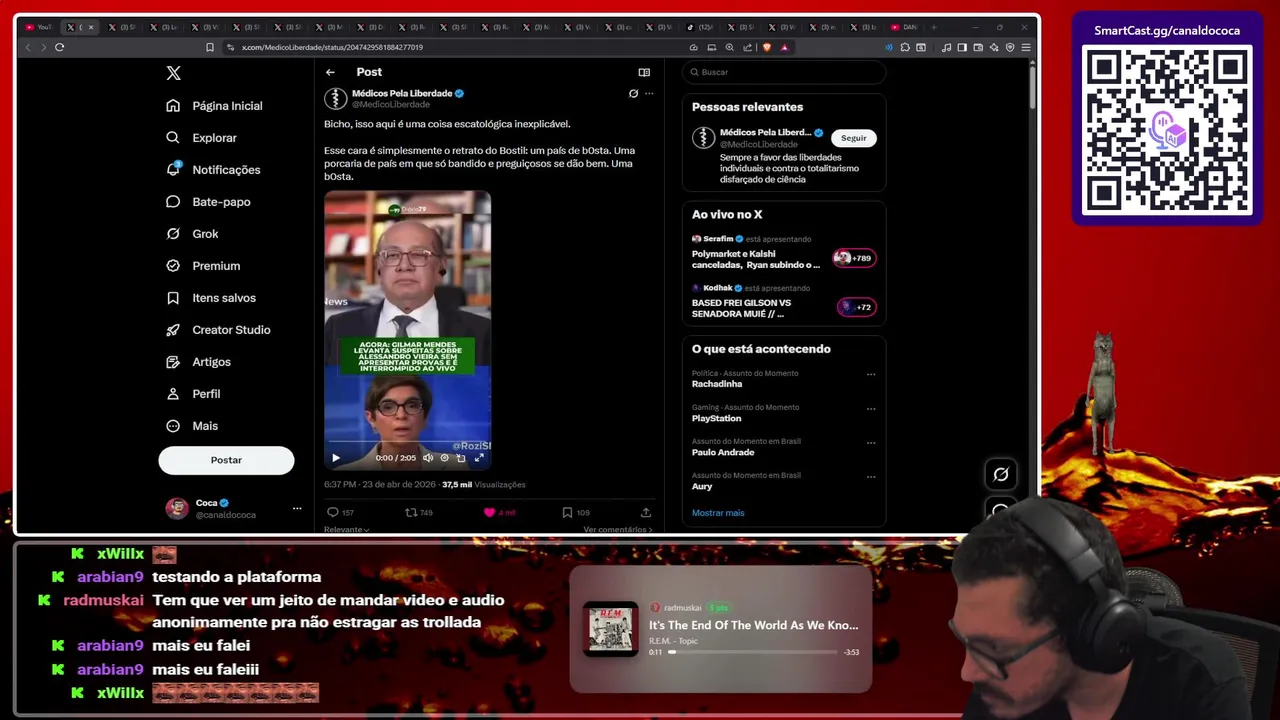Open the Explorar section
The height and width of the screenshot is (720, 1280).
[x=201, y=138]
